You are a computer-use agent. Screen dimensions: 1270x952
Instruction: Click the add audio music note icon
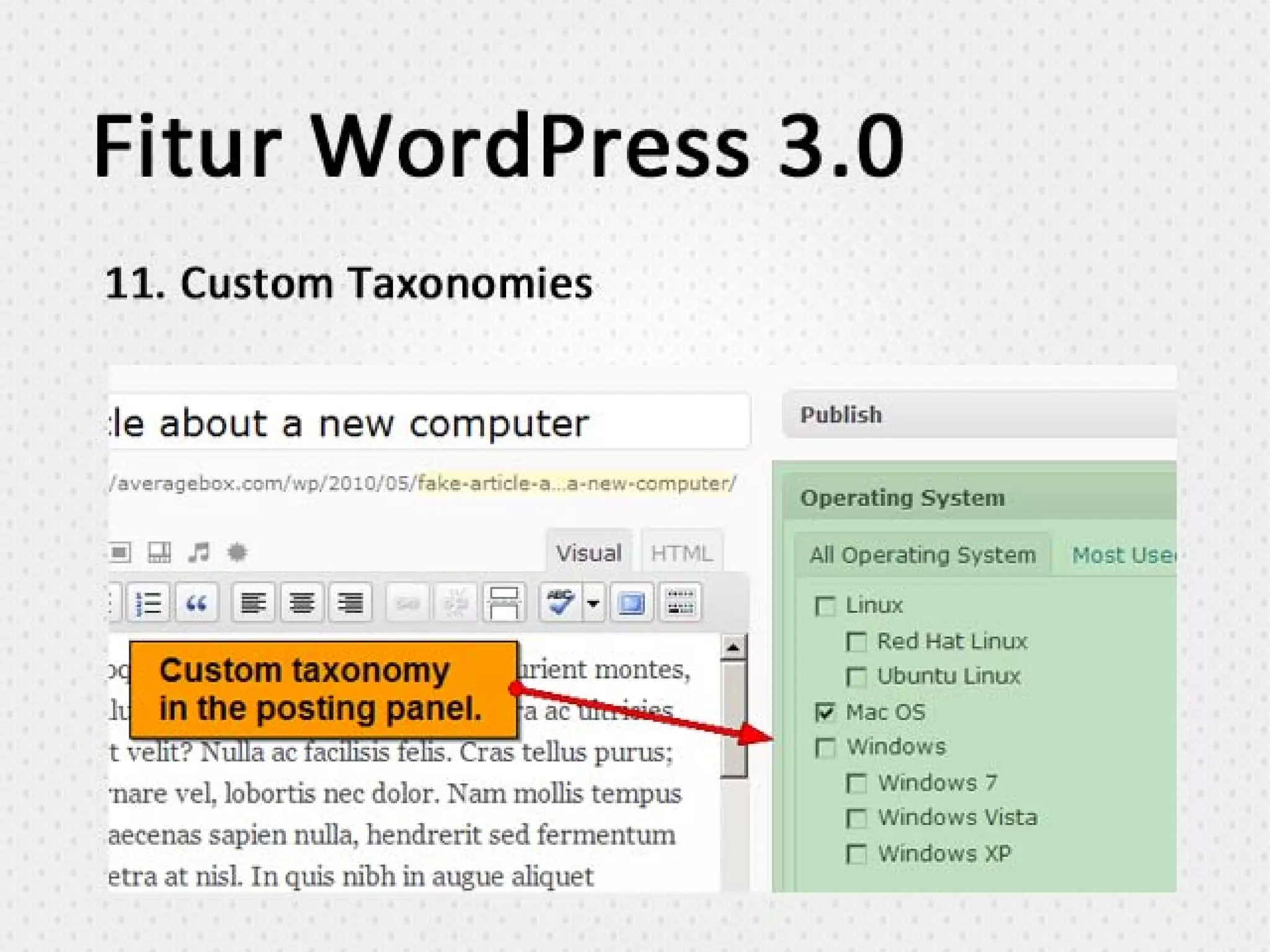tap(199, 552)
